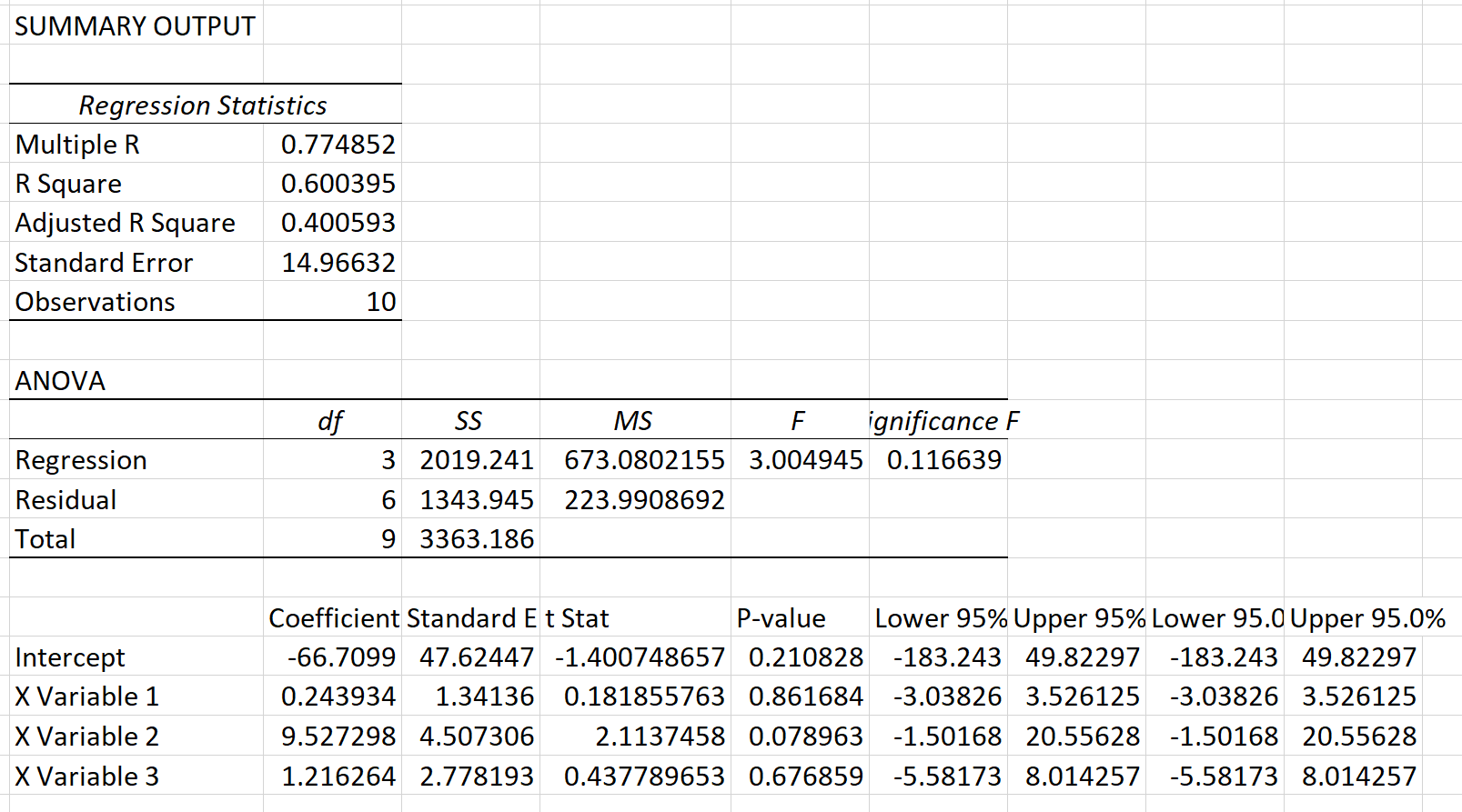Select the Observations count cell showing 10
Screen dimensions: 1462x812
[x=380, y=302]
